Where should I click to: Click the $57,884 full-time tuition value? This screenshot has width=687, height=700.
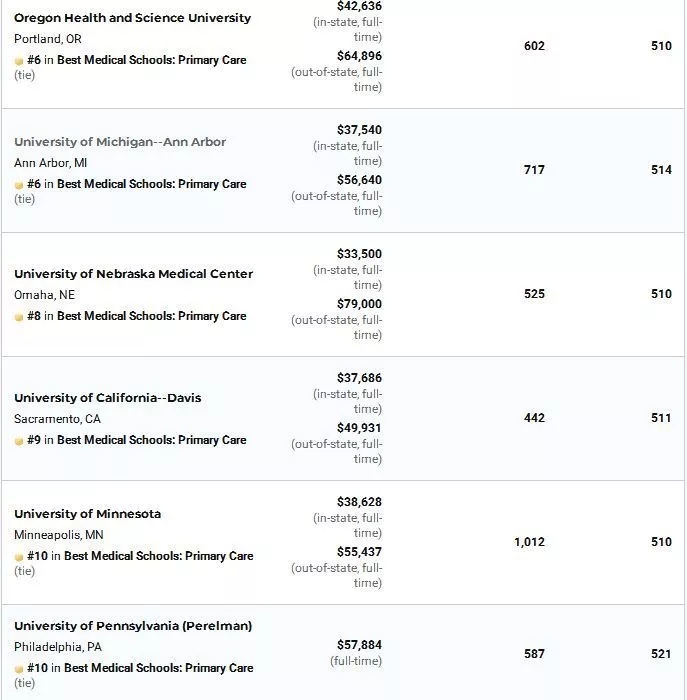(359, 645)
